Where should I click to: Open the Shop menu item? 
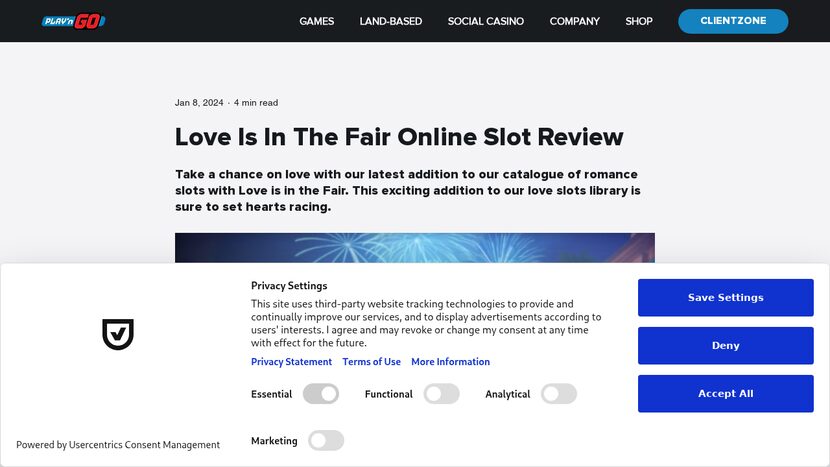(638, 21)
